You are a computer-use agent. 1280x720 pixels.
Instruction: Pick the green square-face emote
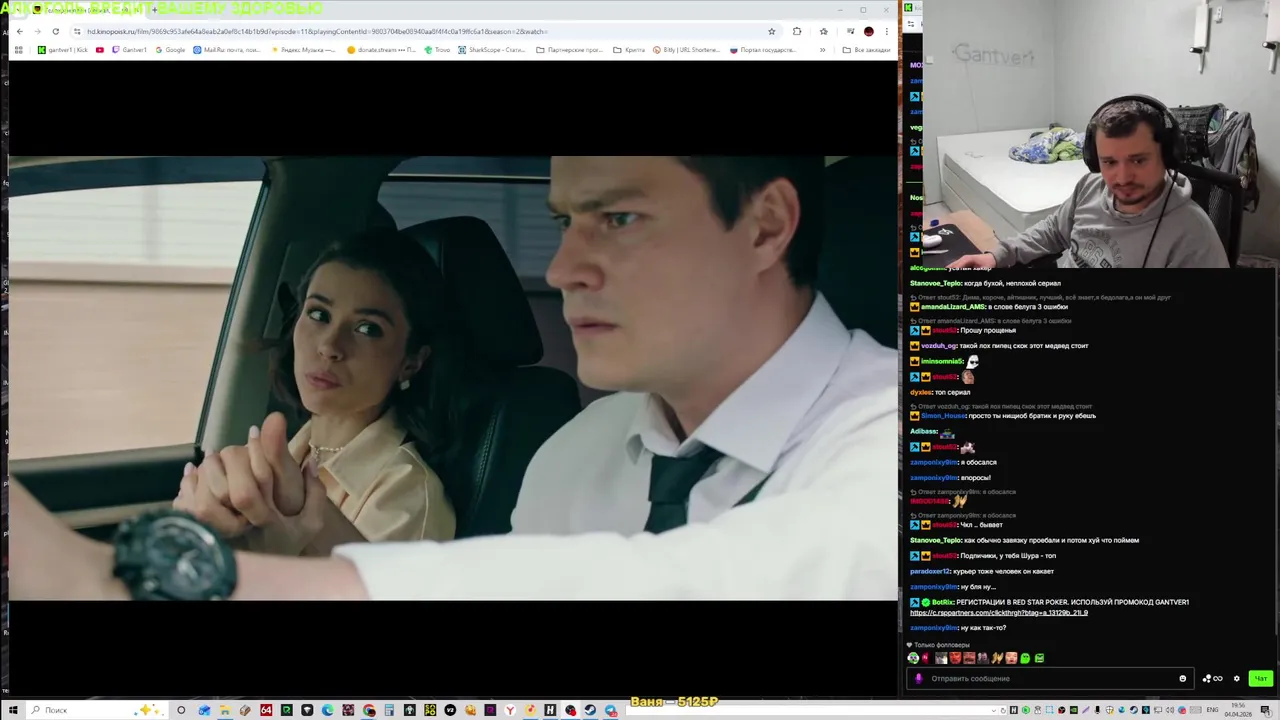(1039, 658)
